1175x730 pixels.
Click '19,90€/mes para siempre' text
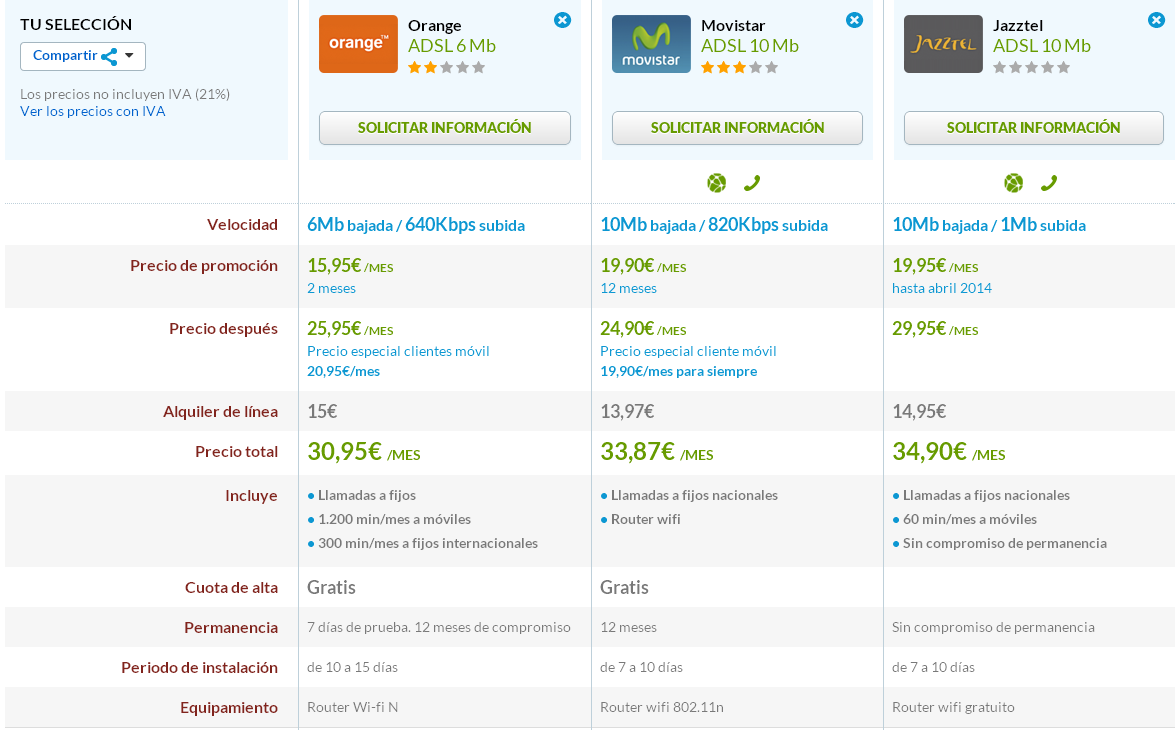[678, 371]
